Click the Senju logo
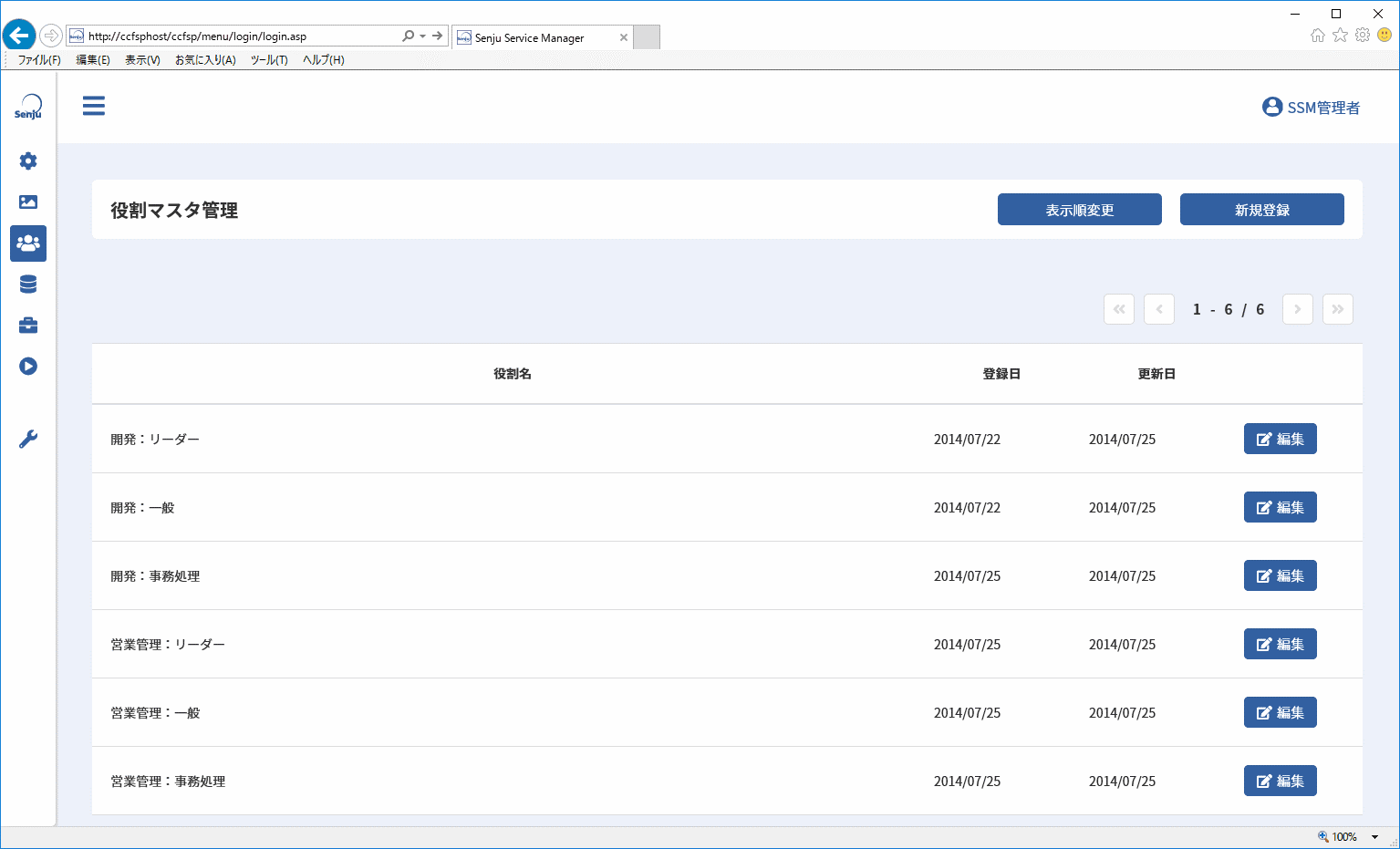The height and width of the screenshot is (849, 1400). (x=28, y=107)
